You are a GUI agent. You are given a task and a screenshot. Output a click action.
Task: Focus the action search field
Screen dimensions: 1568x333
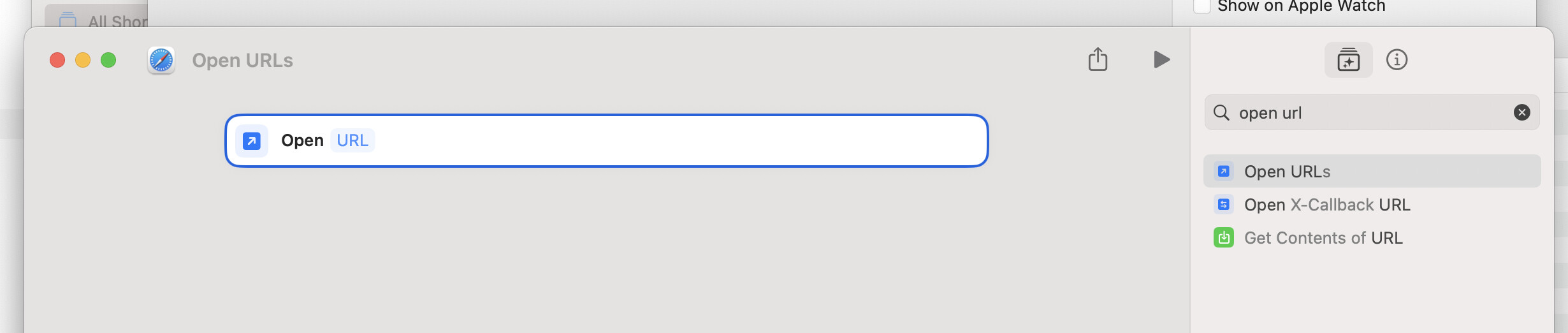tap(1370, 113)
